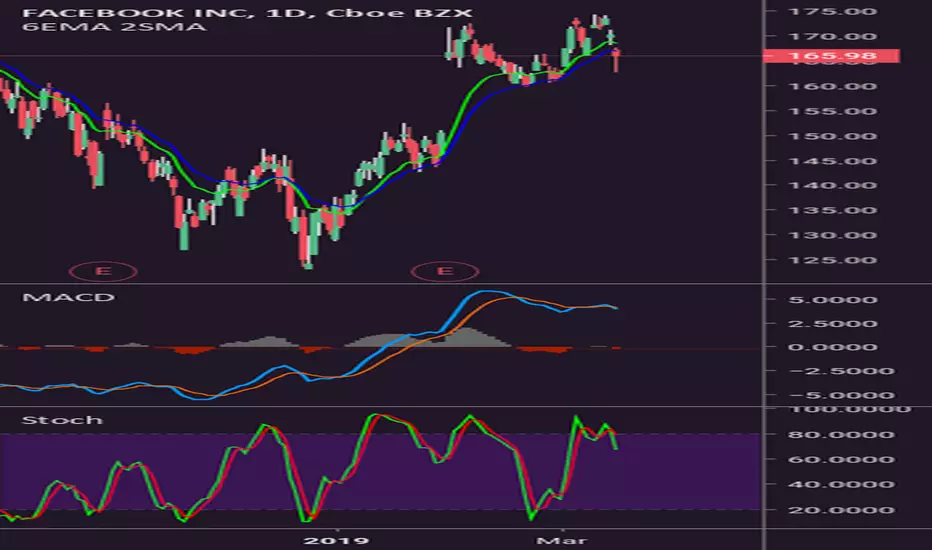
Task: Click the 170.00 price axis label
Action: point(832,36)
